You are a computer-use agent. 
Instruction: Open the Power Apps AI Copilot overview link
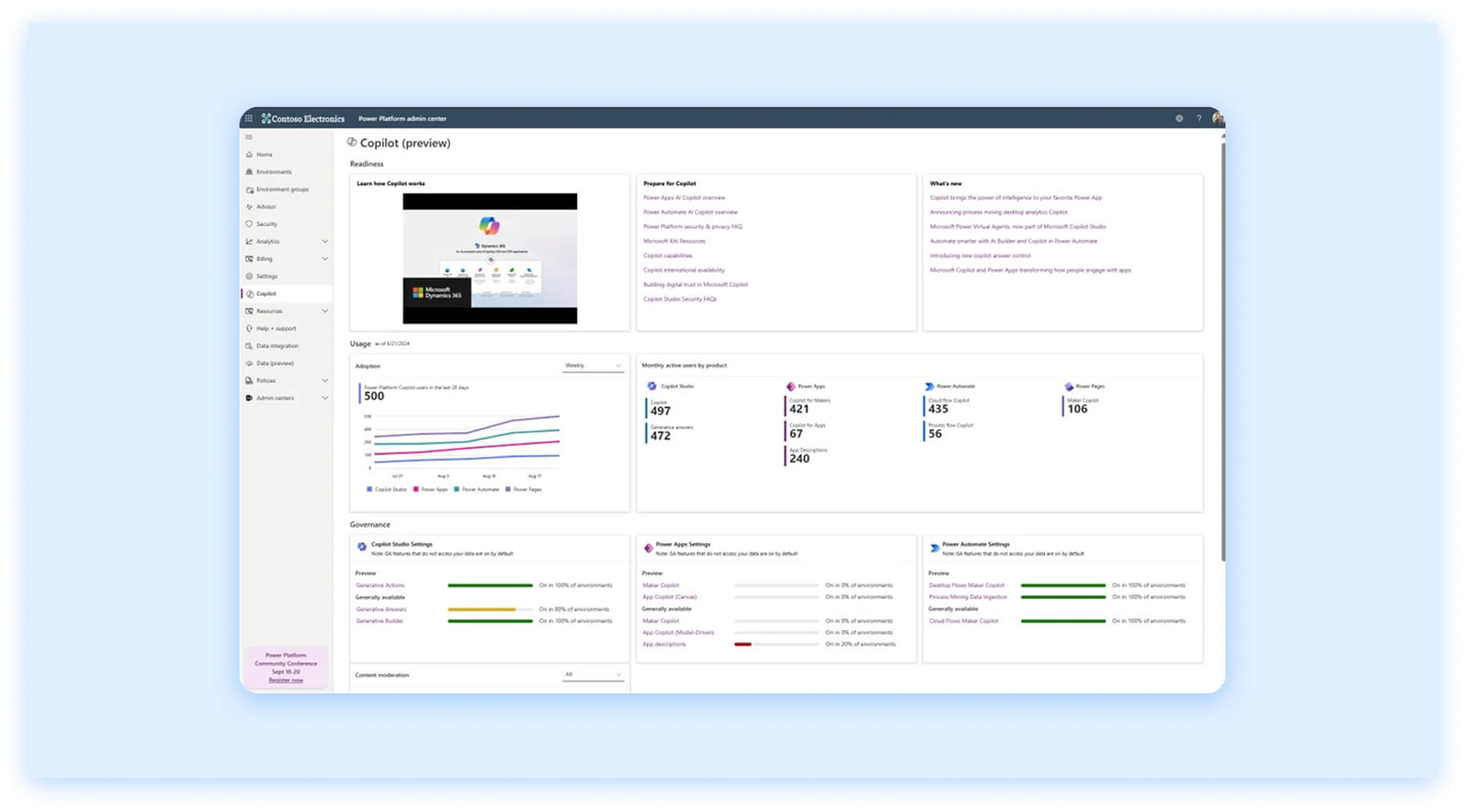click(x=683, y=197)
